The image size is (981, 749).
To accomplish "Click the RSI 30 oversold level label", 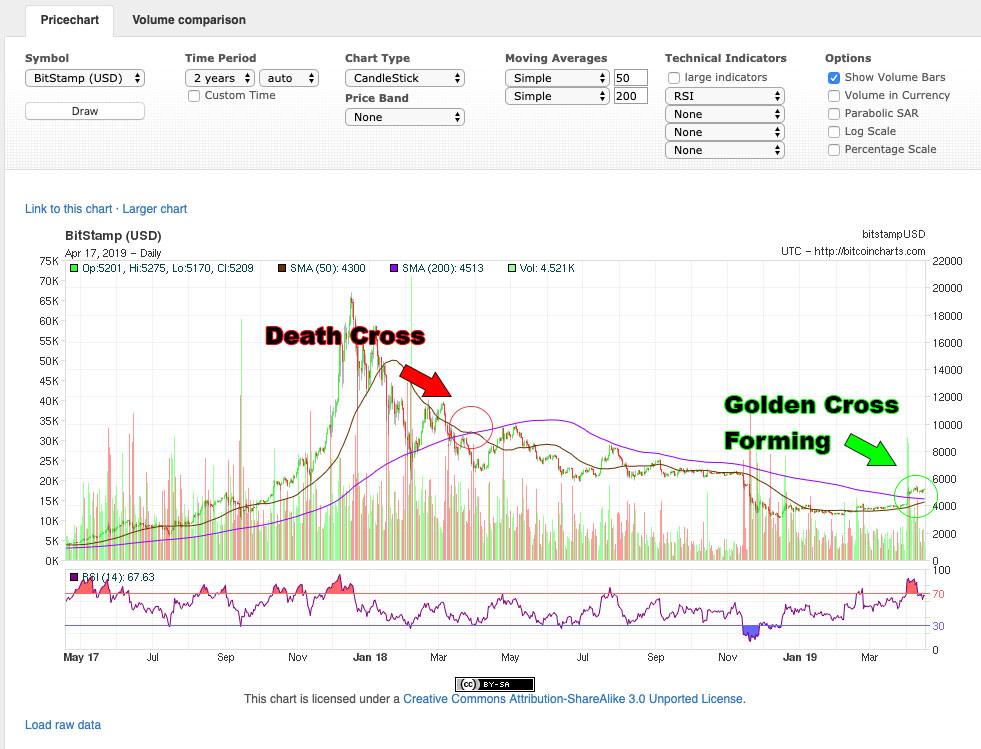I will click(938, 626).
